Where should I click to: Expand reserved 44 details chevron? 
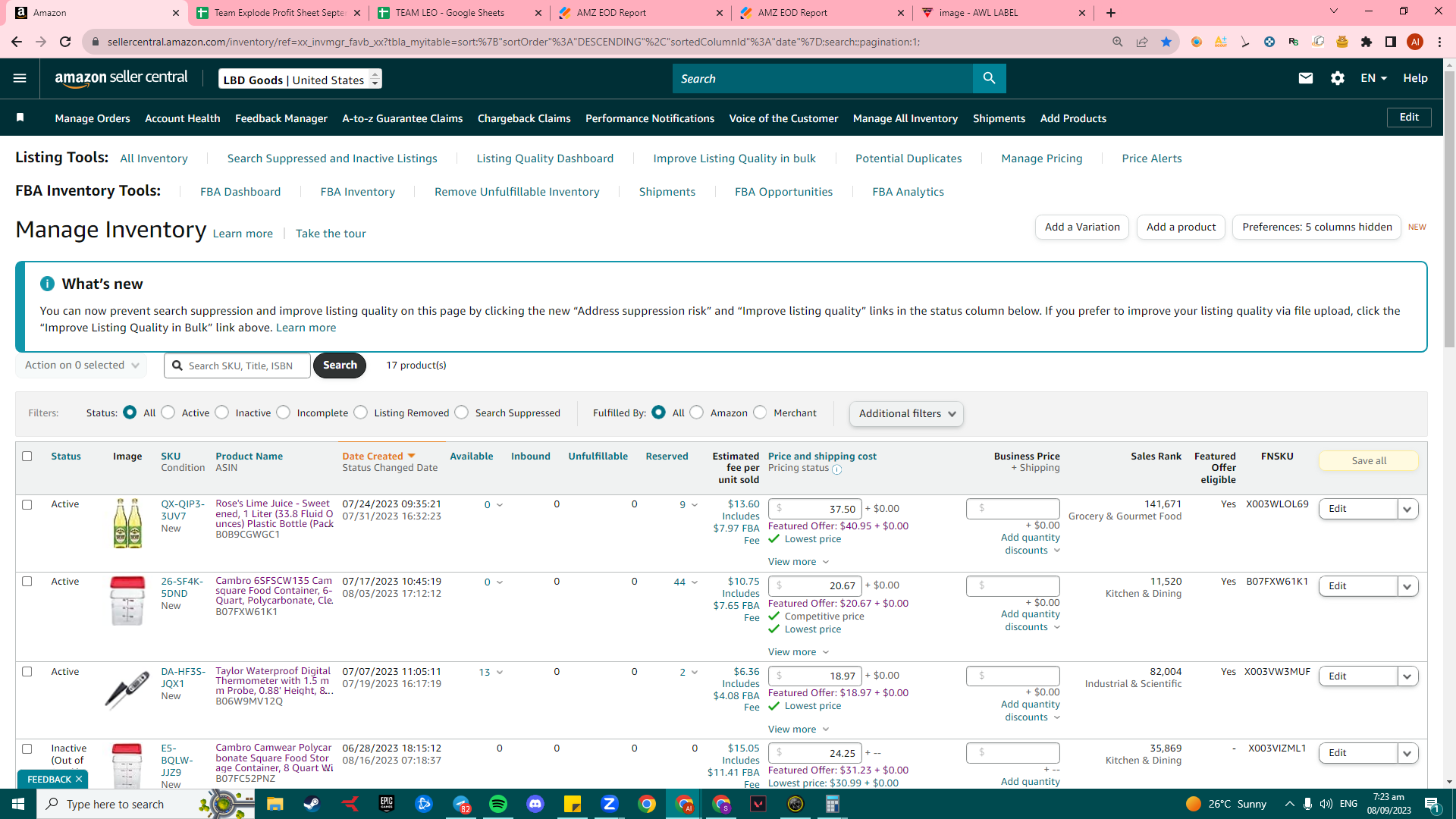[x=695, y=582]
